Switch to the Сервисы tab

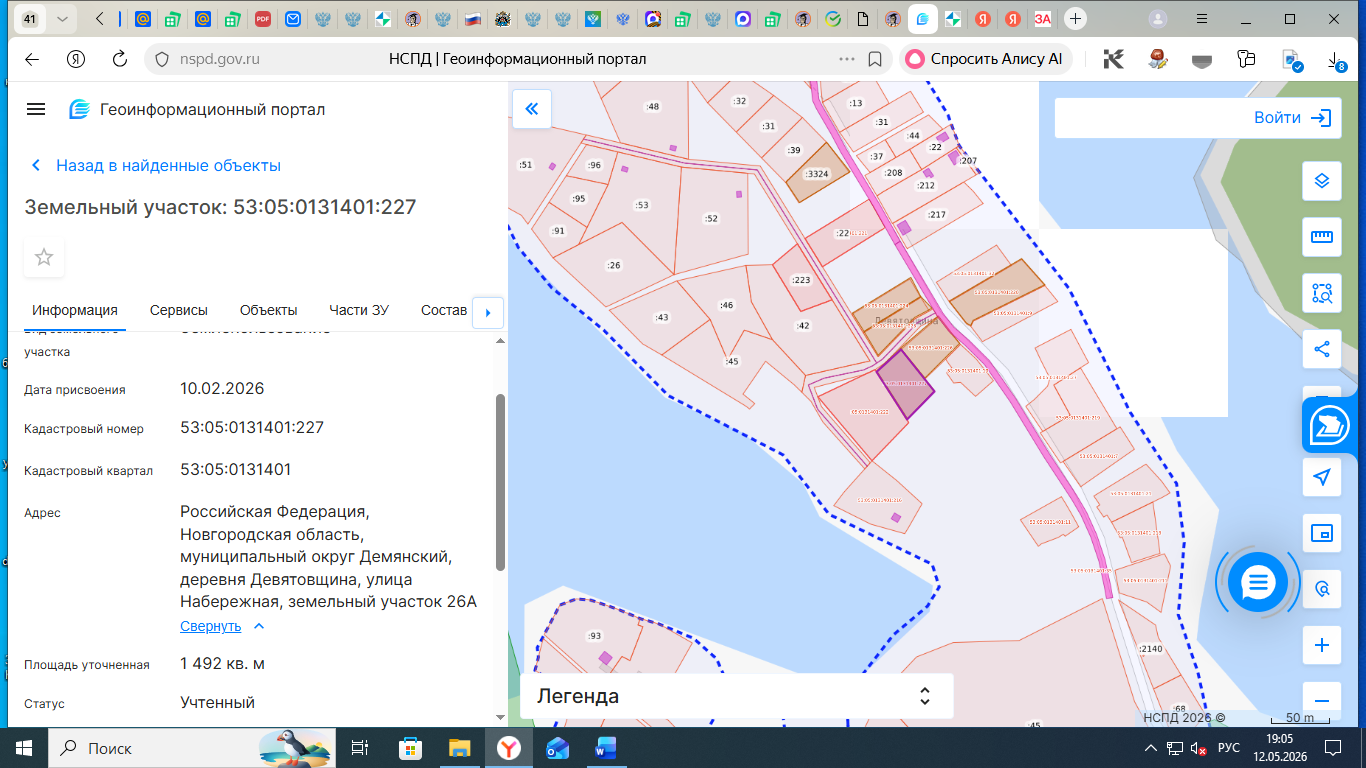179,310
